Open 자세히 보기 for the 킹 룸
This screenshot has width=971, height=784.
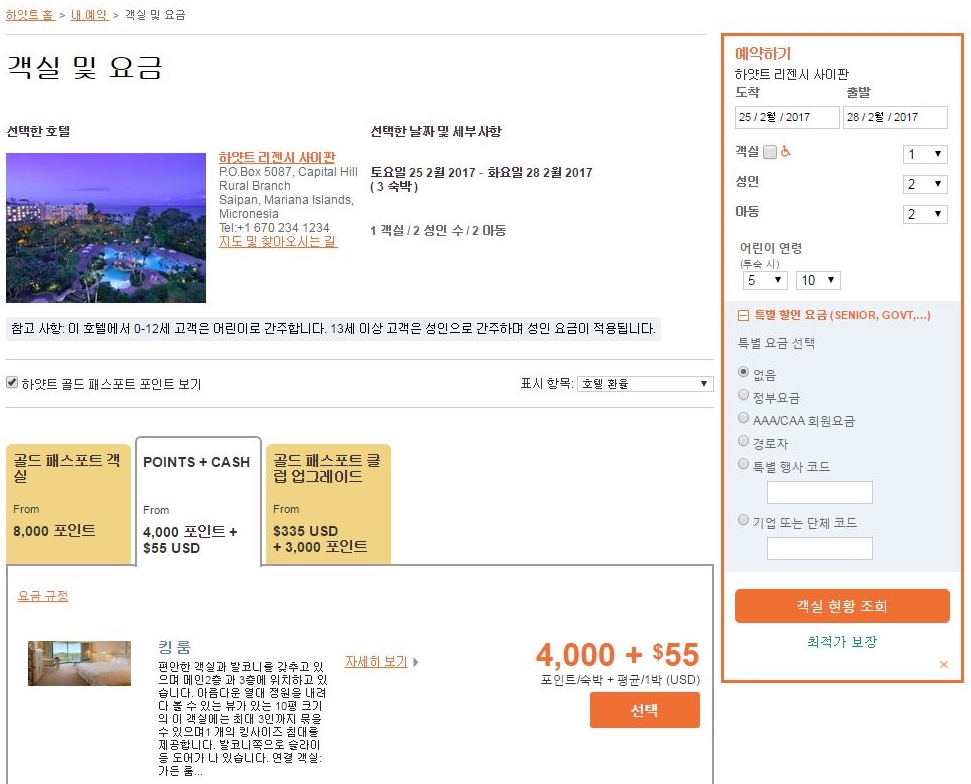(x=376, y=662)
